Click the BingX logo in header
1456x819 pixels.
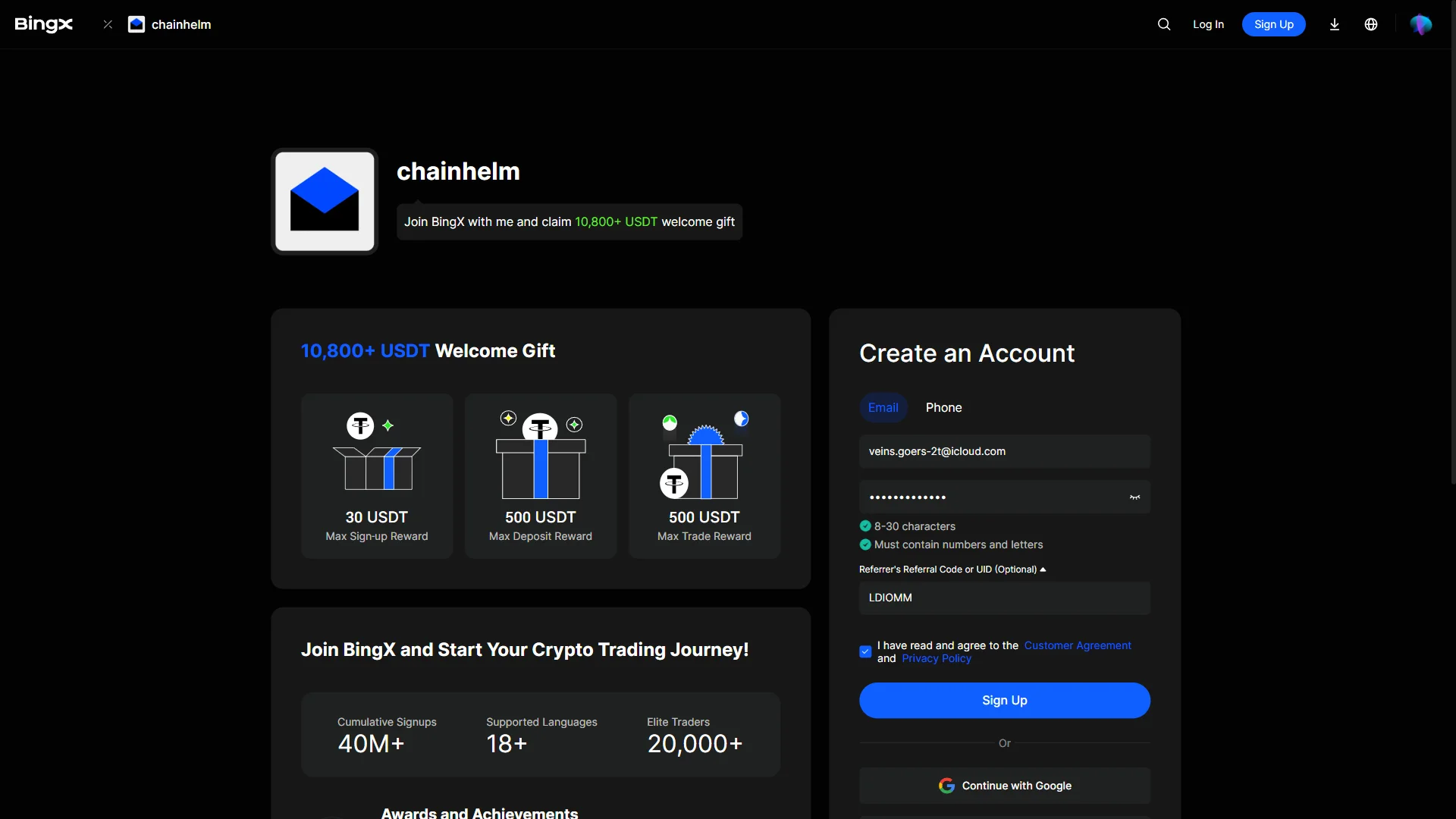pyautogui.click(x=43, y=24)
